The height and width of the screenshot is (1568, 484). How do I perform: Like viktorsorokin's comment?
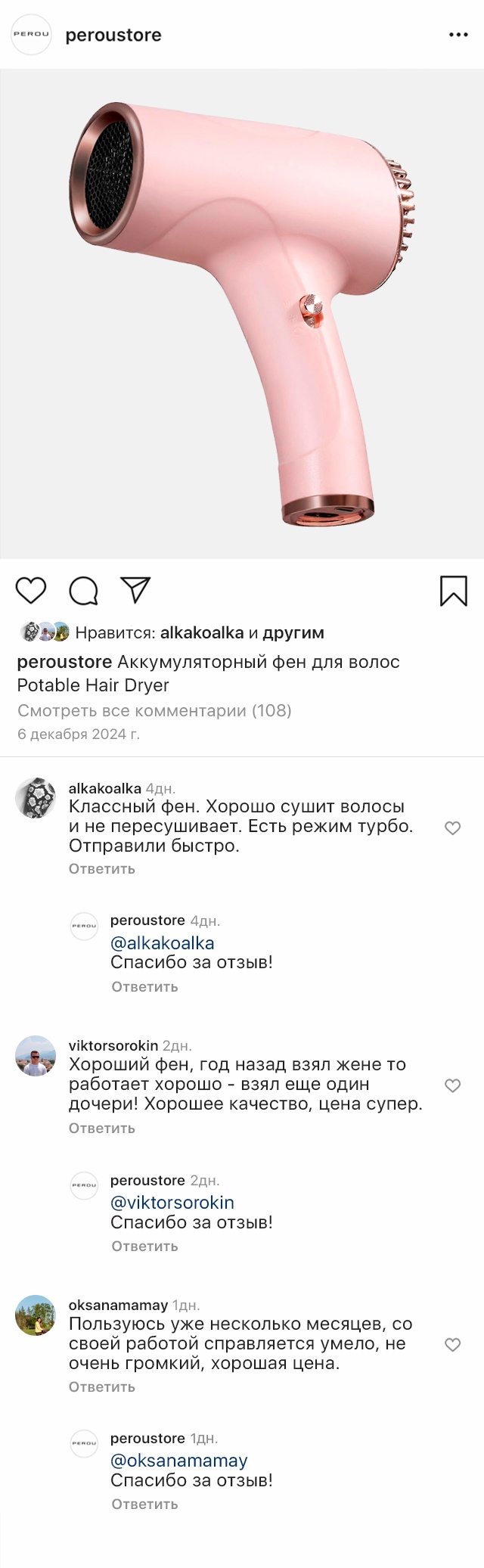[452, 1086]
